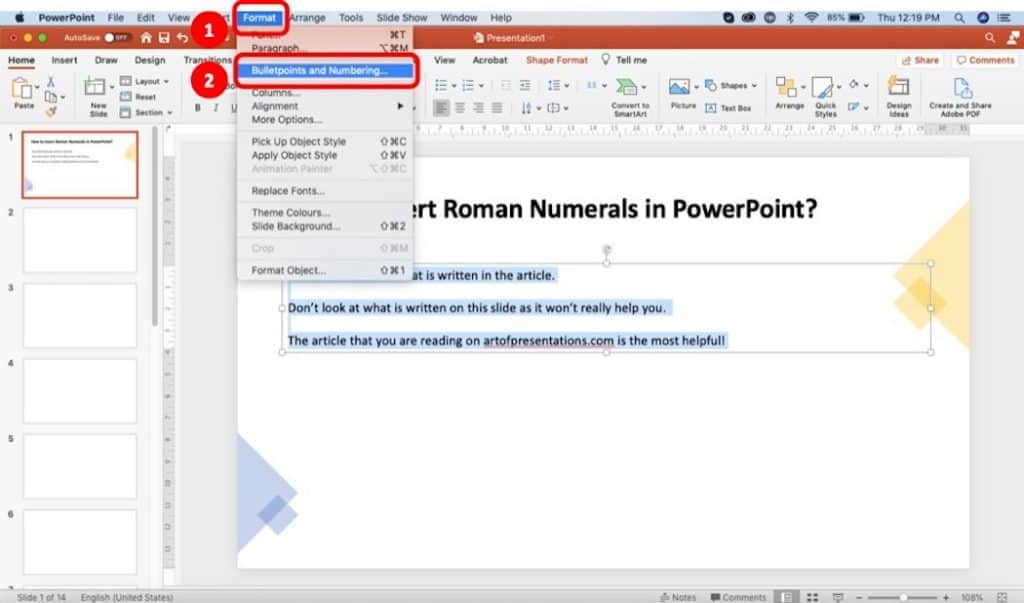Open the bulleted list dropdown arrow

453,86
